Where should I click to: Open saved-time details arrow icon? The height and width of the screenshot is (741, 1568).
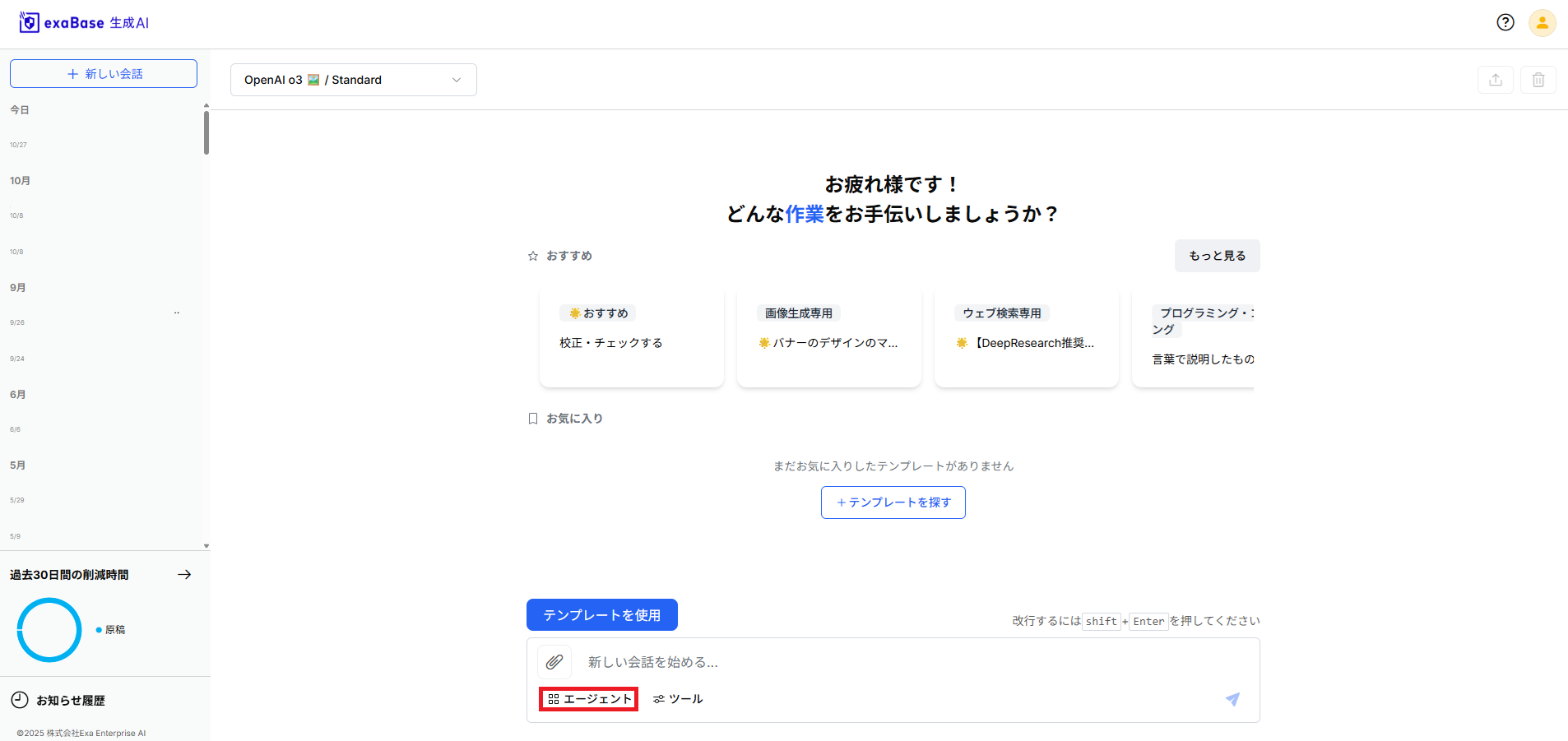point(184,575)
